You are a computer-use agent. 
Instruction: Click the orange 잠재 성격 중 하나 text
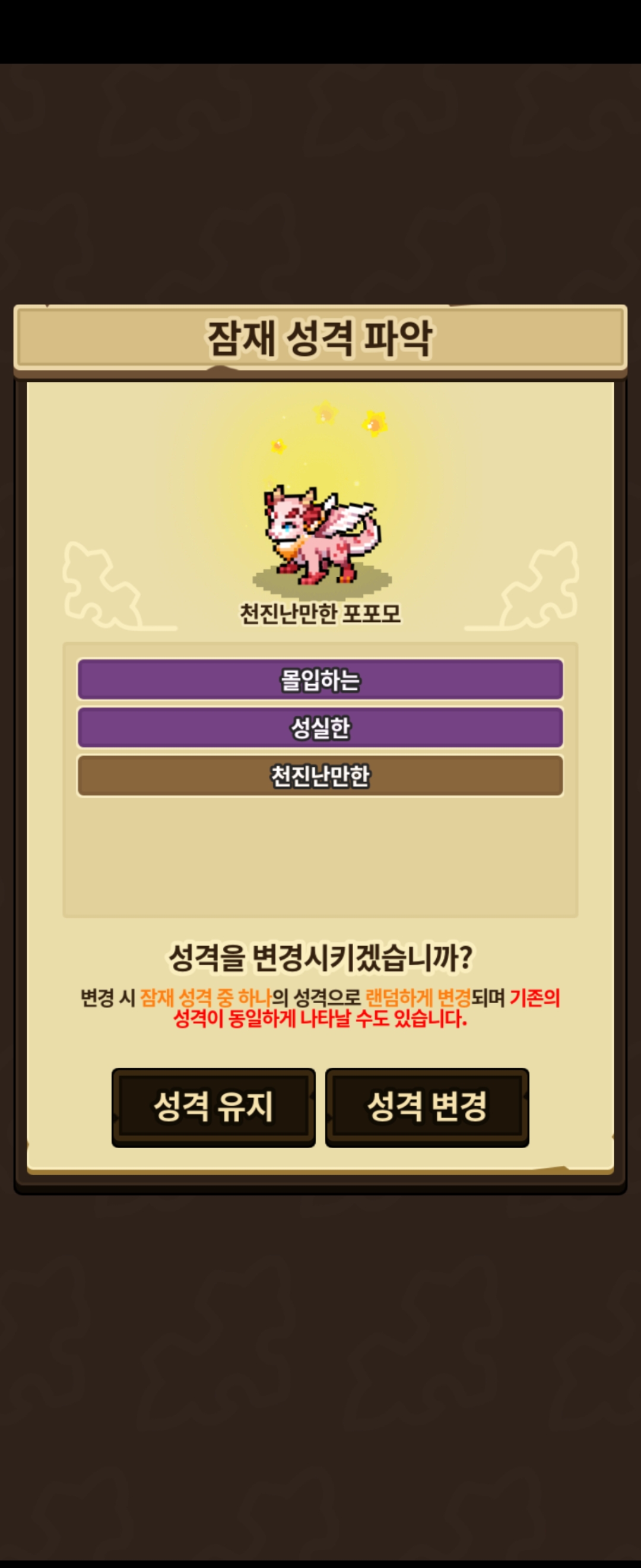click(x=205, y=998)
